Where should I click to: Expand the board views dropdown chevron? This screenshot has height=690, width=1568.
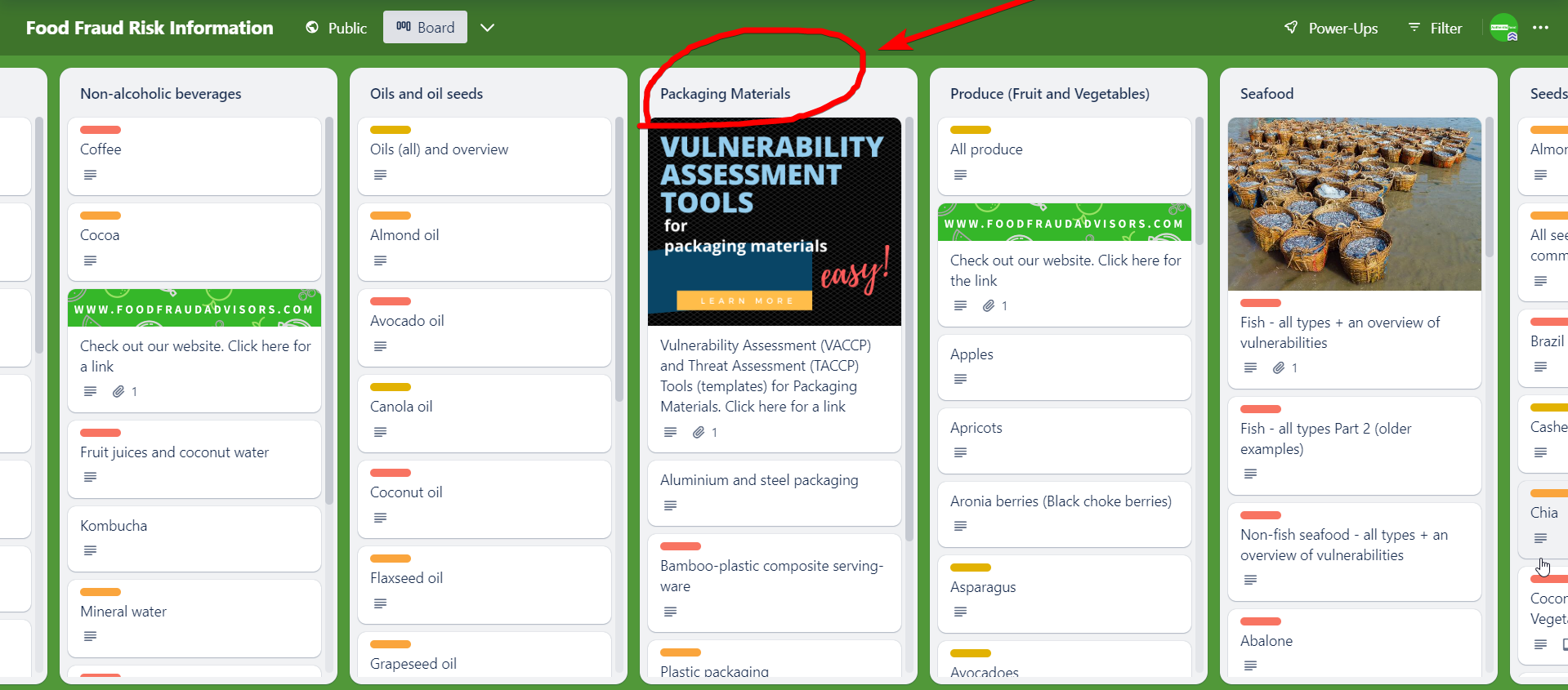(488, 28)
